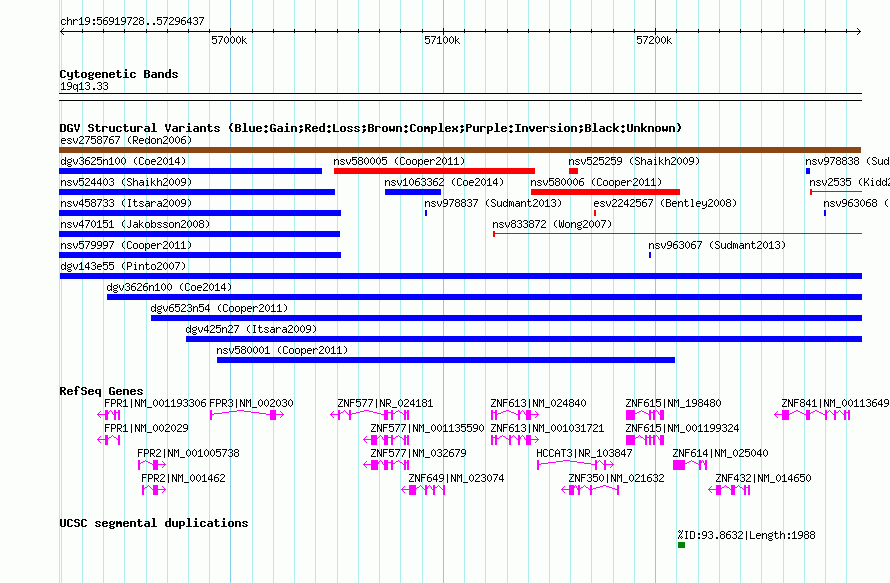This screenshot has width=890, height=583.
Task: Select the Cytogenetic Bands track title
Action: point(119,74)
